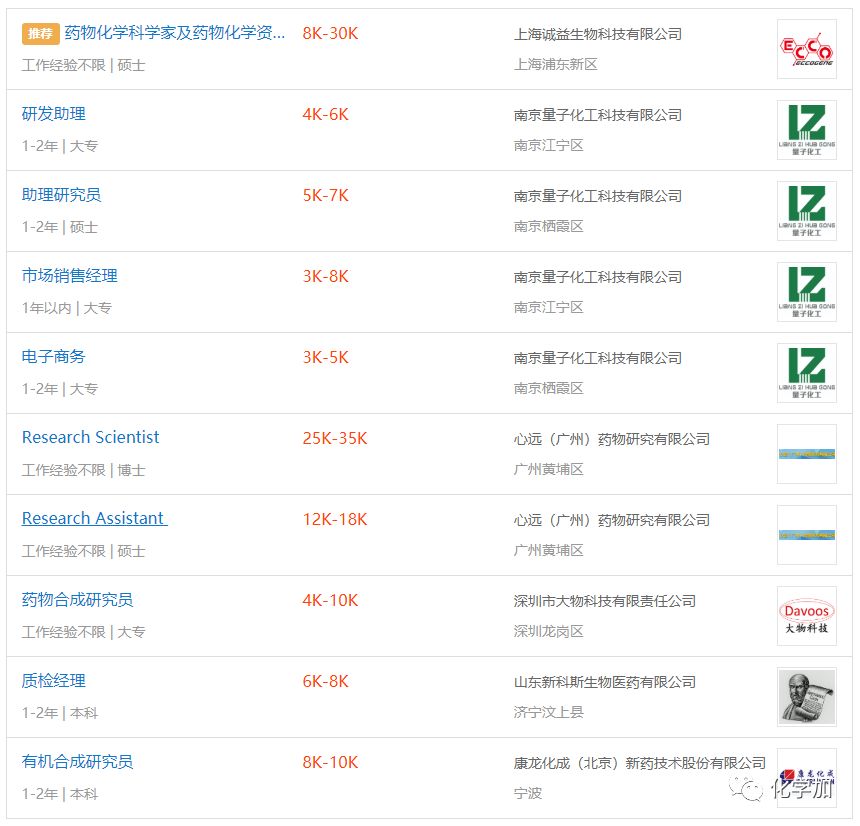Click the 3K-8K salary

[326, 276]
